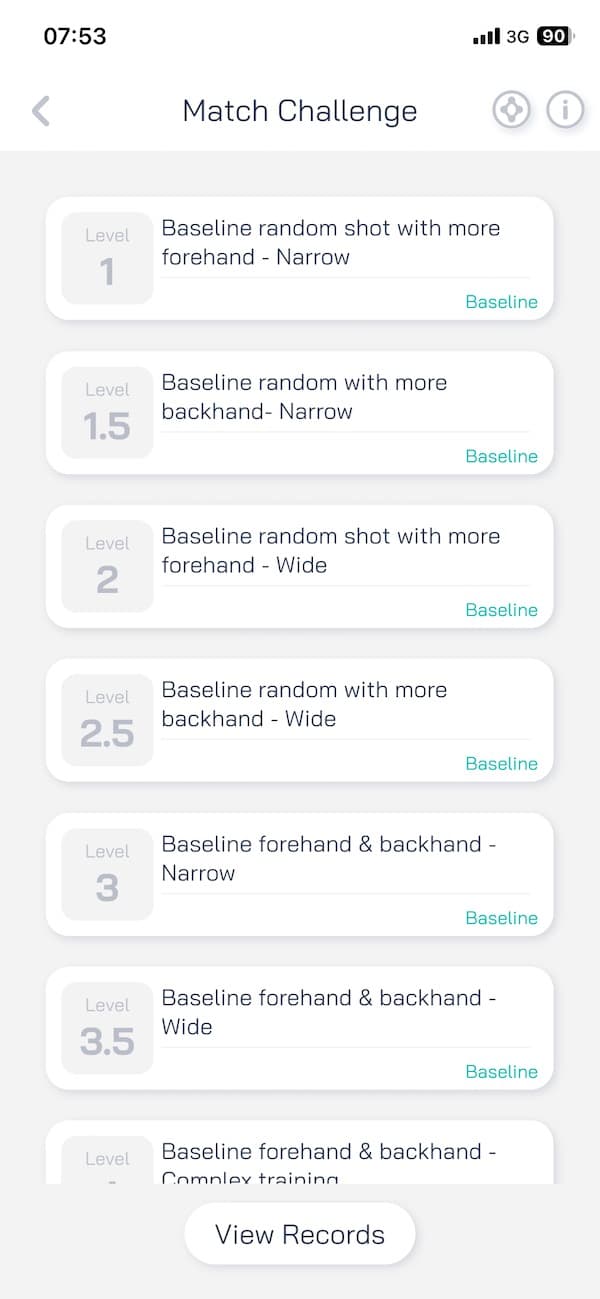
Task: Tap the Level 2.5 badge
Action: pyautogui.click(x=107, y=720)
